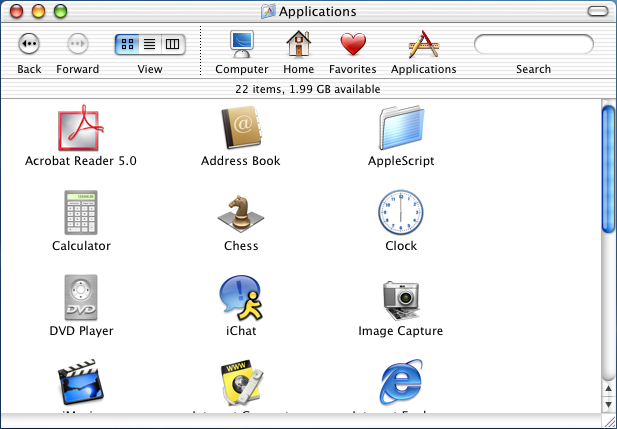
Task: Open the AppleScript folder
Action: pyautogui.click(x=401, y=128)
